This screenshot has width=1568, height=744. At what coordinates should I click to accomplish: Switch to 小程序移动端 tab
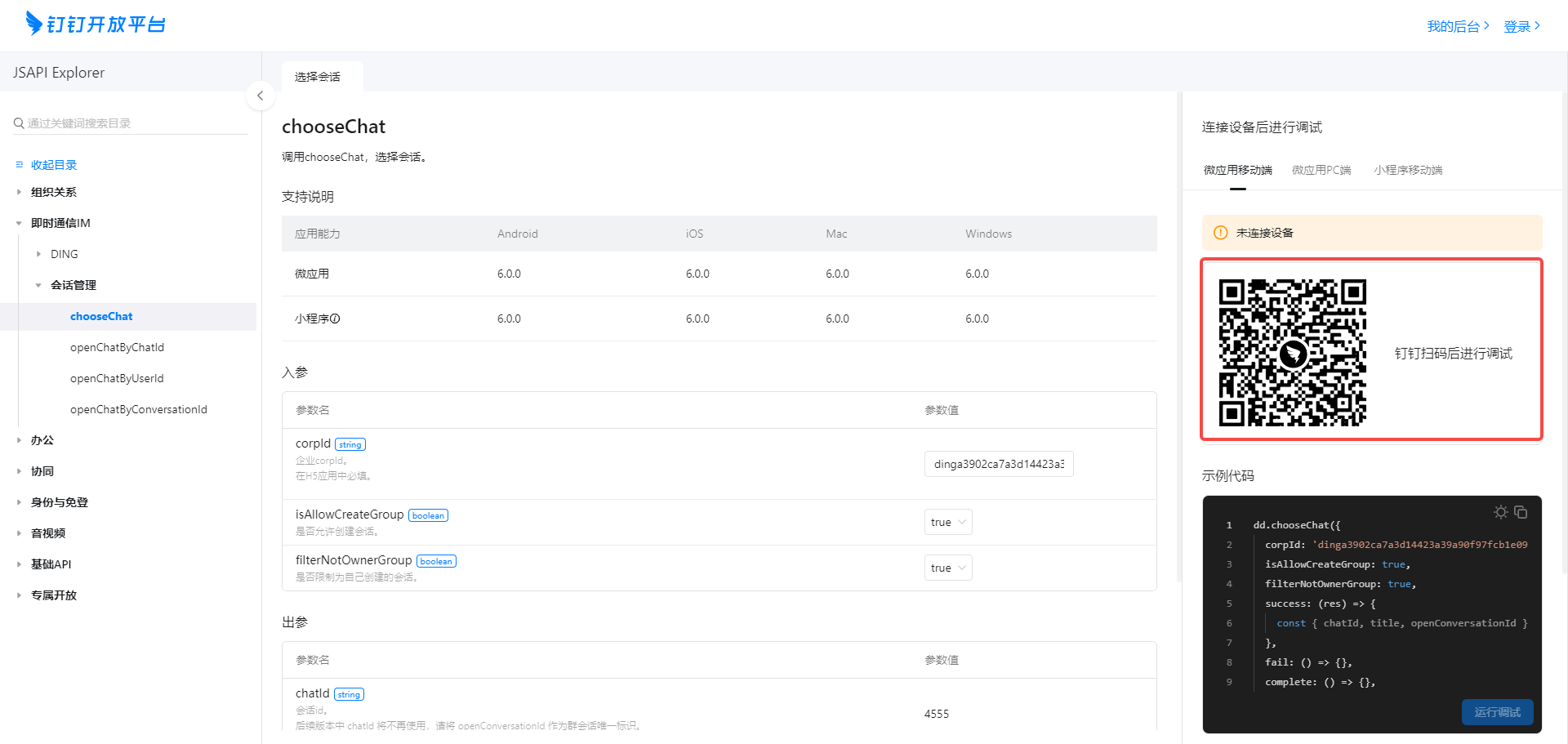tap(1408, 170)
